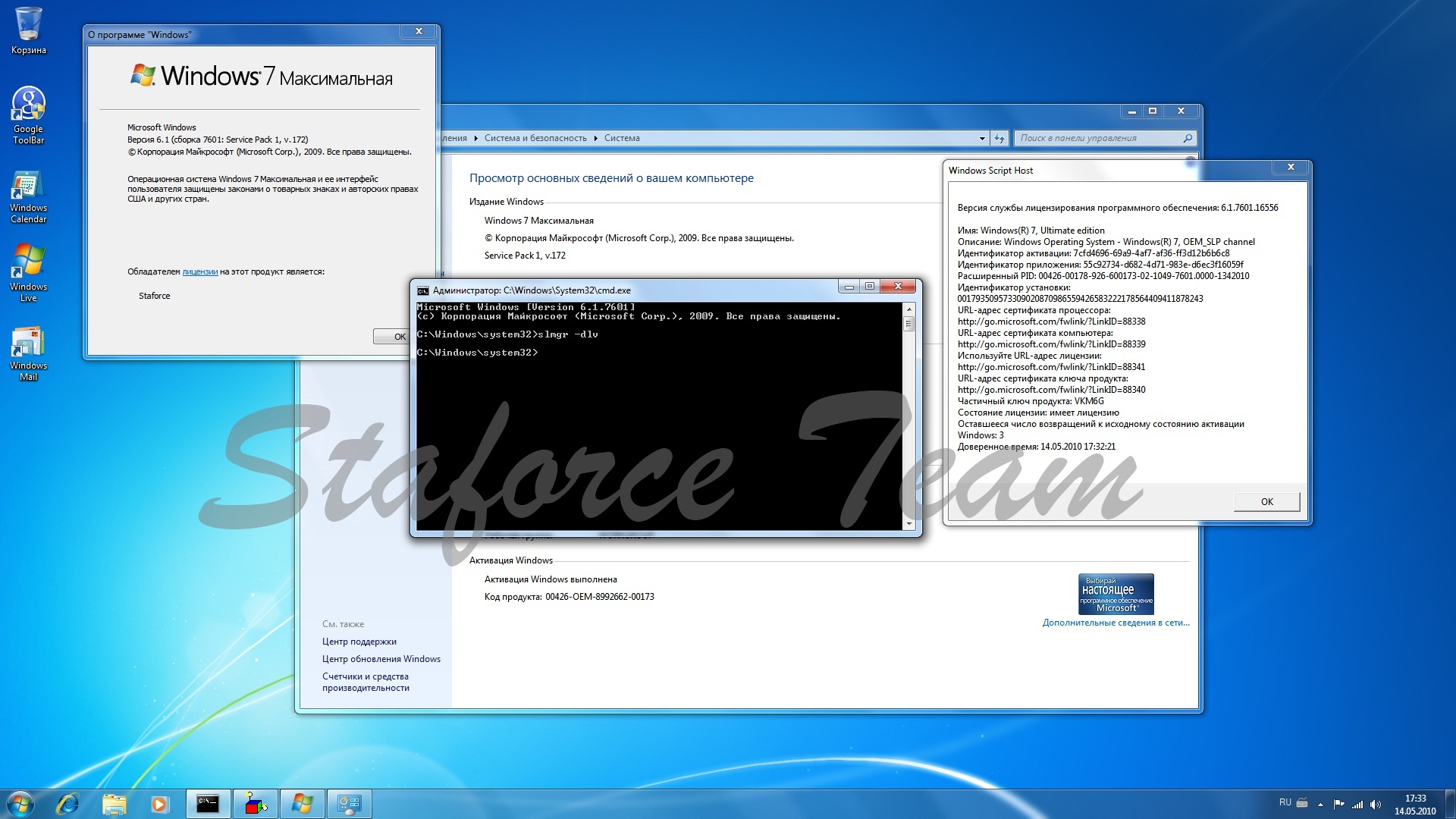Viewport: 1456px width, 819px height.
Task: Open Windows Media Player from the taskbar
Action: [x=159, y=803]
